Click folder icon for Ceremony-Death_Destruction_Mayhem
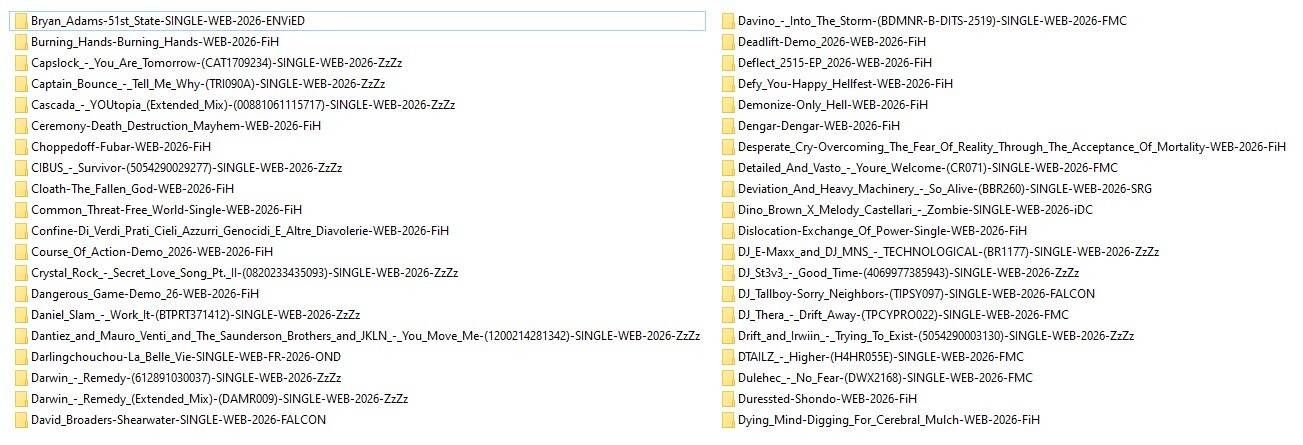Image resolution: width=1303 pixels, height=445 pixels. [21, 125]
